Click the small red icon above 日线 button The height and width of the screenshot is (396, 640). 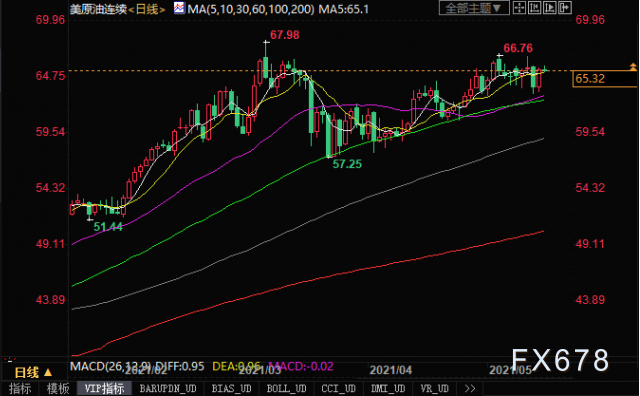(x=9, y=360)
